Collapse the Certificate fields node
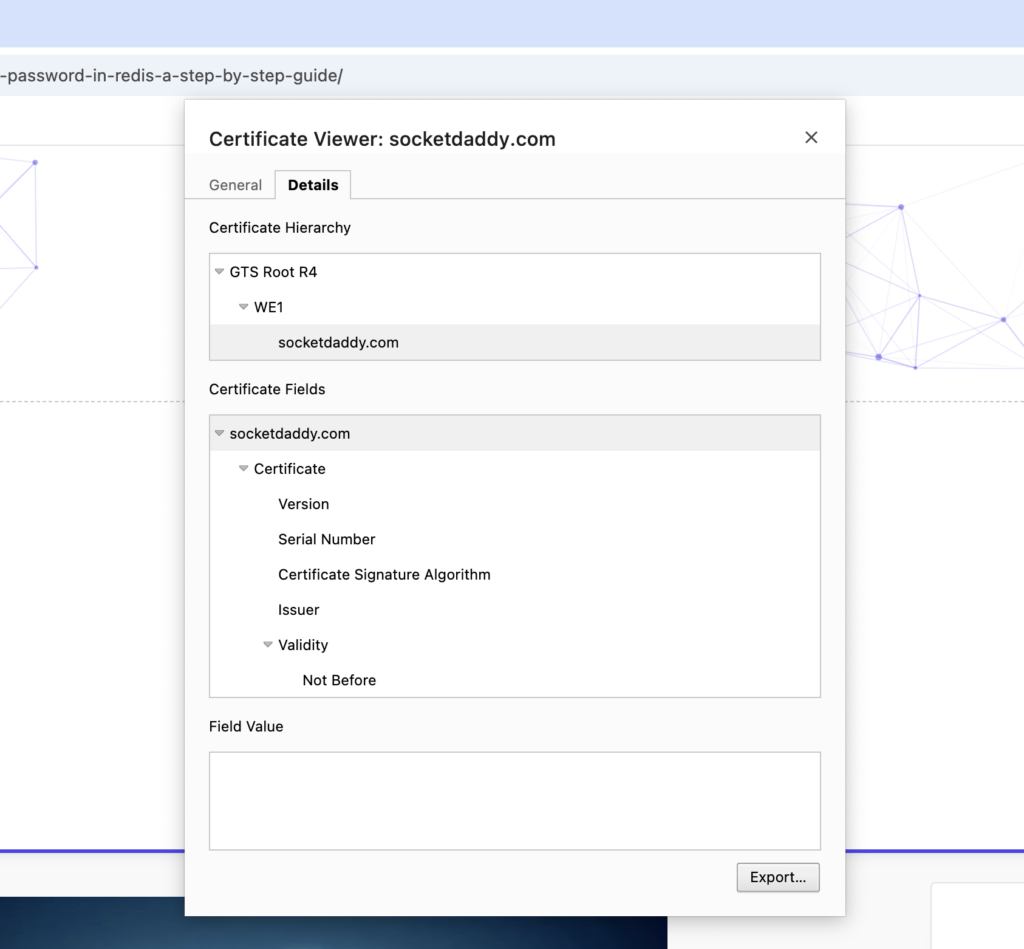This screenshot has width=1024, height=949. 244,468
